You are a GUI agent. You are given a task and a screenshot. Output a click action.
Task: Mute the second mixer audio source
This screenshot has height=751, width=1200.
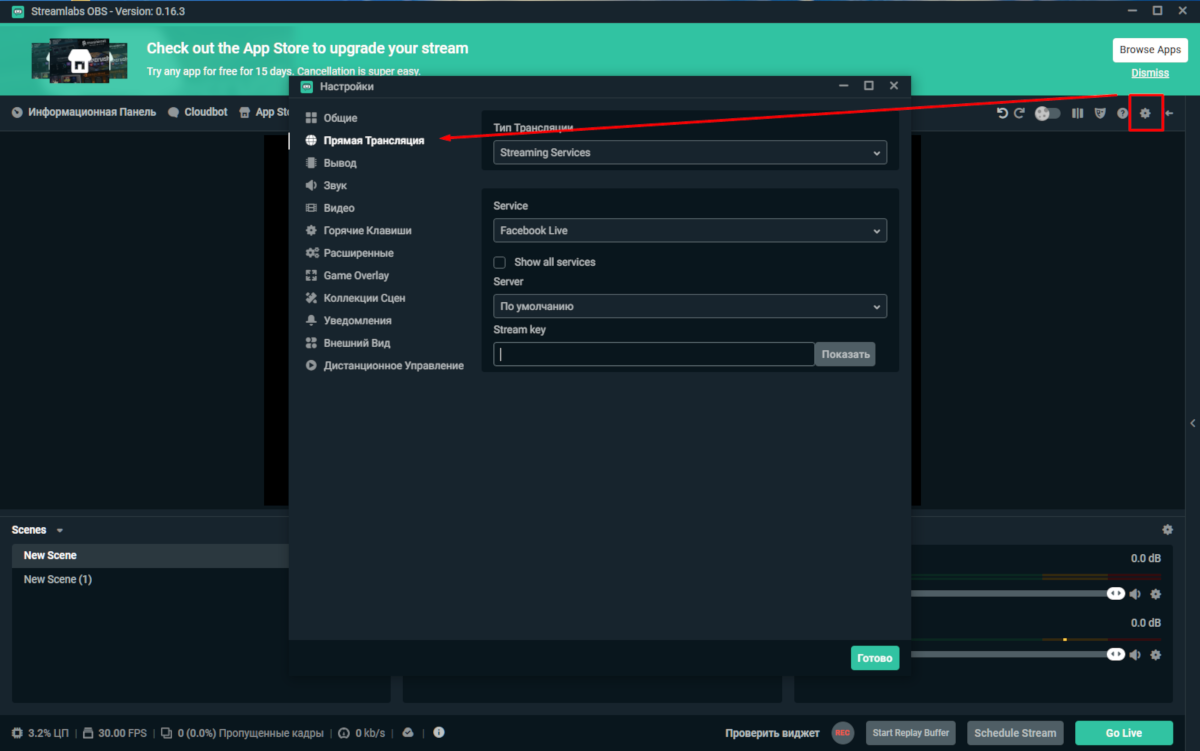tap(1135, 655)
